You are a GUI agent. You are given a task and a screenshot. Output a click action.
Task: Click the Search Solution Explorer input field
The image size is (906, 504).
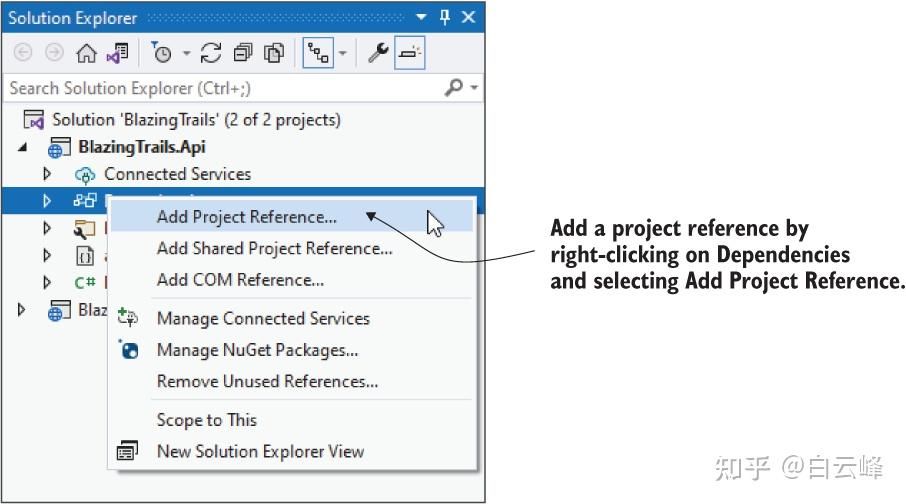pyautogui.click(x=220, y=88)
